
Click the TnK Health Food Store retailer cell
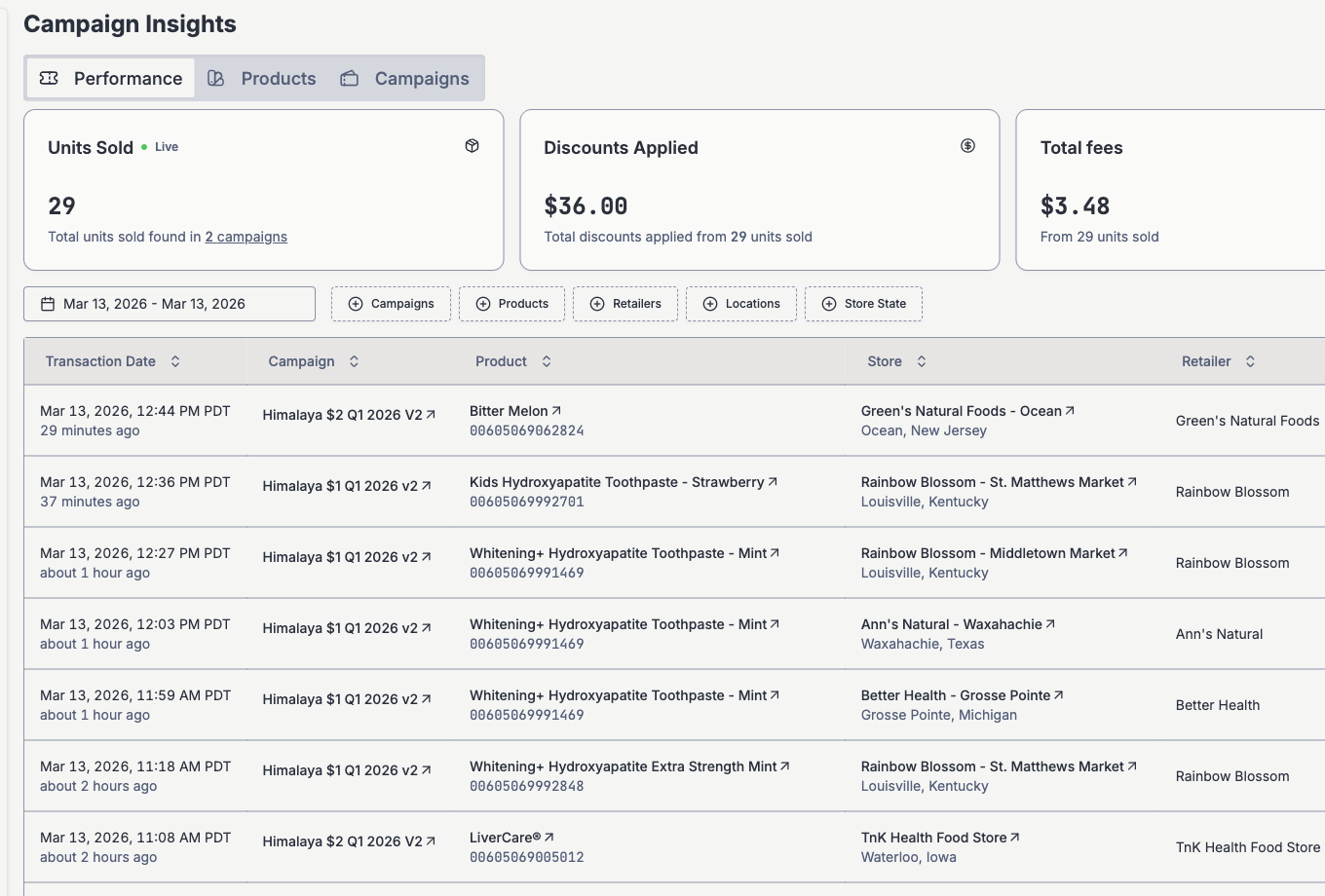click(1248, 847)
